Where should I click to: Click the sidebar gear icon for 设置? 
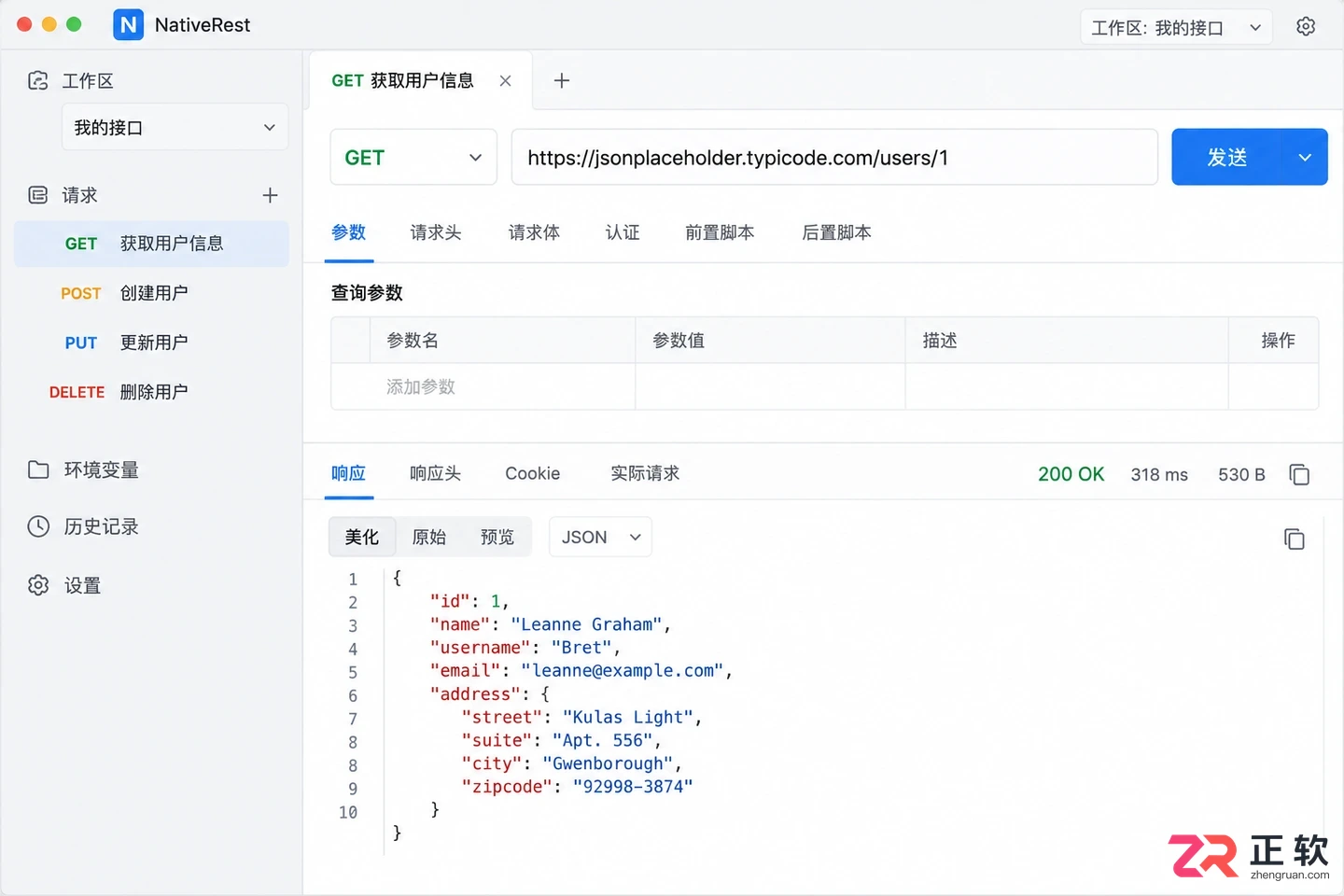[38, 585]
